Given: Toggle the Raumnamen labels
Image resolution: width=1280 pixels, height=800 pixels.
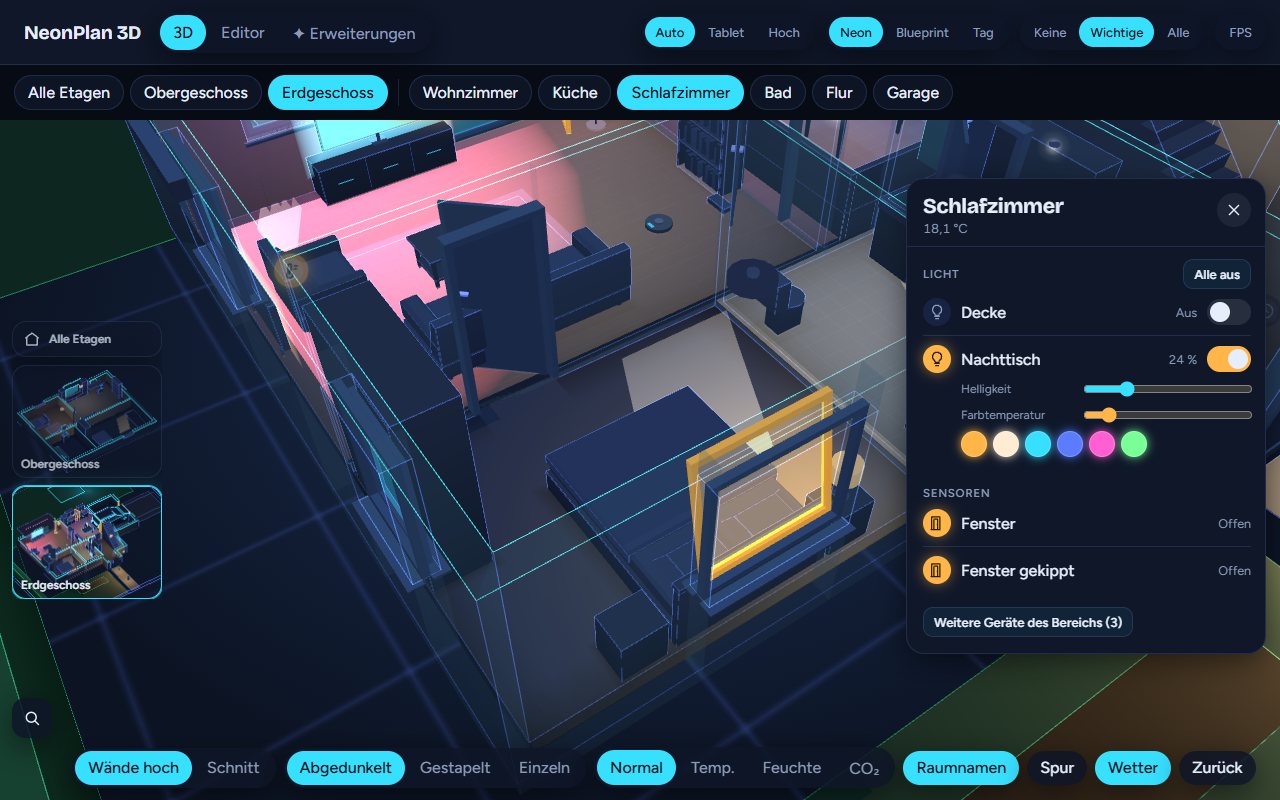Looking at the screenshot, I should (x=961, y=768).
